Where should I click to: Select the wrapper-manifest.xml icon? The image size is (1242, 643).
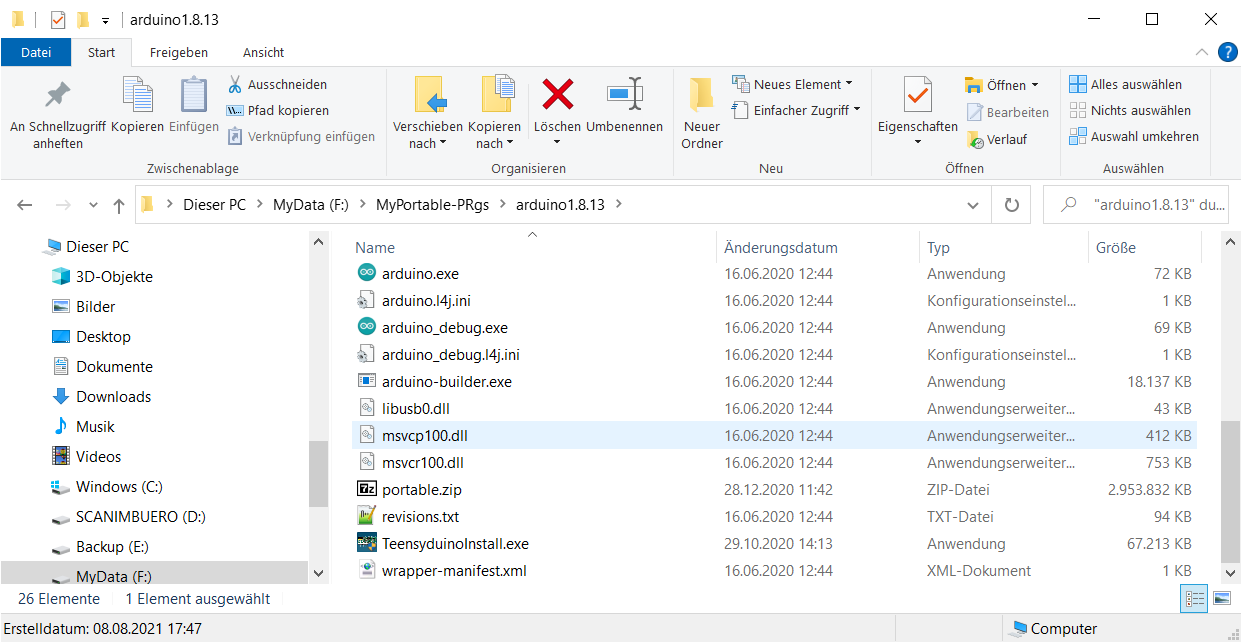(x=366, y=570)
